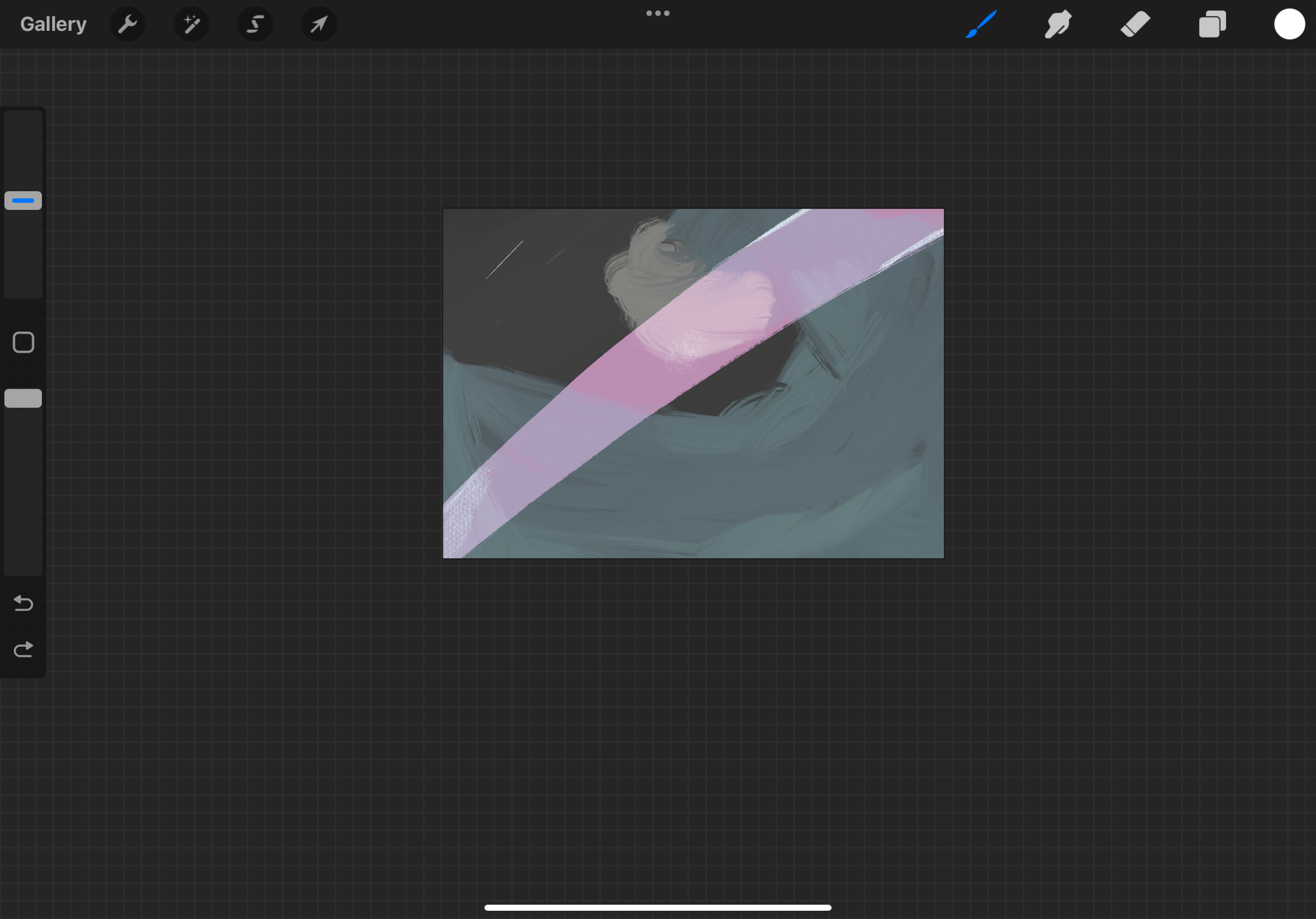Tap the brush opacity slider handle

pyautogui.click(x=23, y=398)
